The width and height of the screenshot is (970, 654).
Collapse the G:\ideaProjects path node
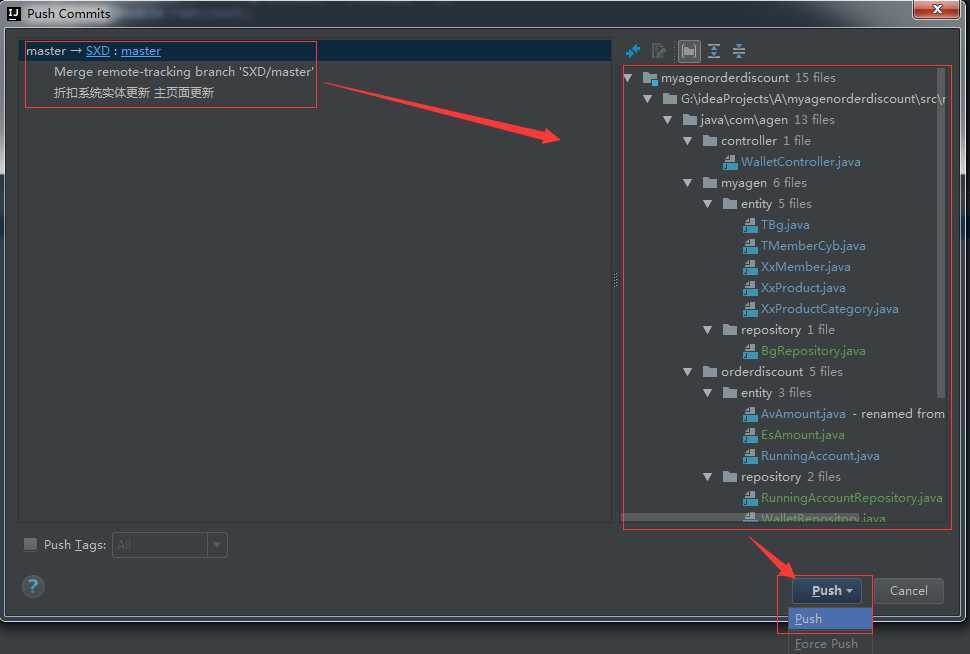click(x=648, y=99)
